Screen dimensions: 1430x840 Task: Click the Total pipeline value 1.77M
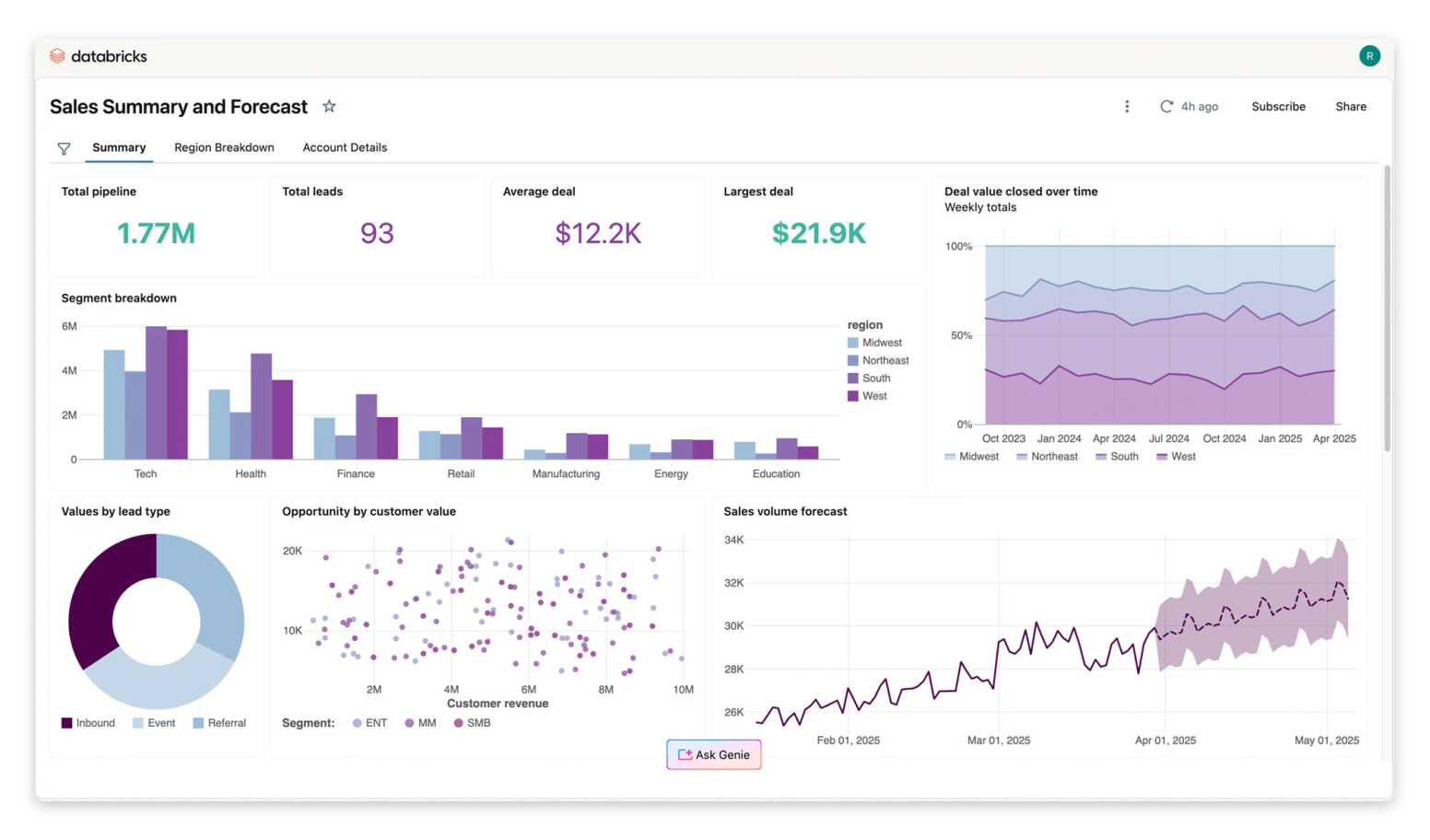(x=156, y=233)
